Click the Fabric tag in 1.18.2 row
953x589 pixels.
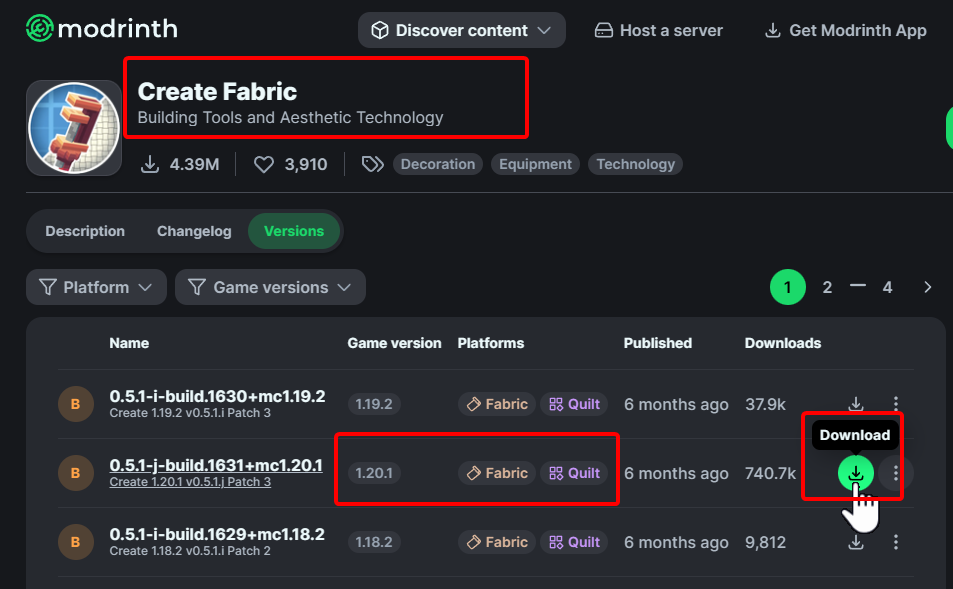pyautogui.click(x=497, y=542)
